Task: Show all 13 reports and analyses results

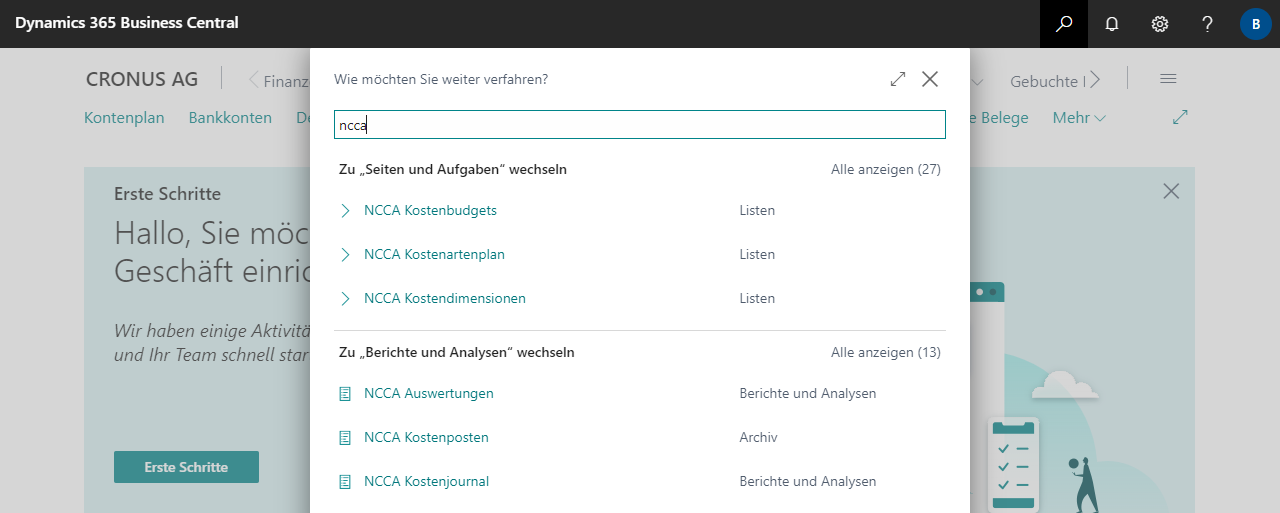Action: tap(886, 352)
